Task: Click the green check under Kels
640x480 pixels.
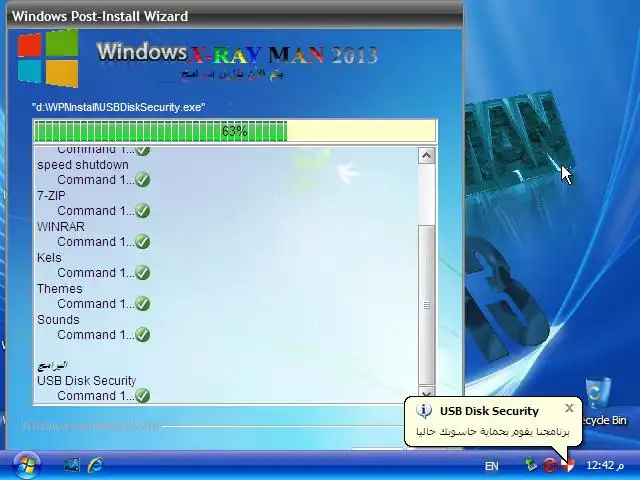Action: [142, 273]
